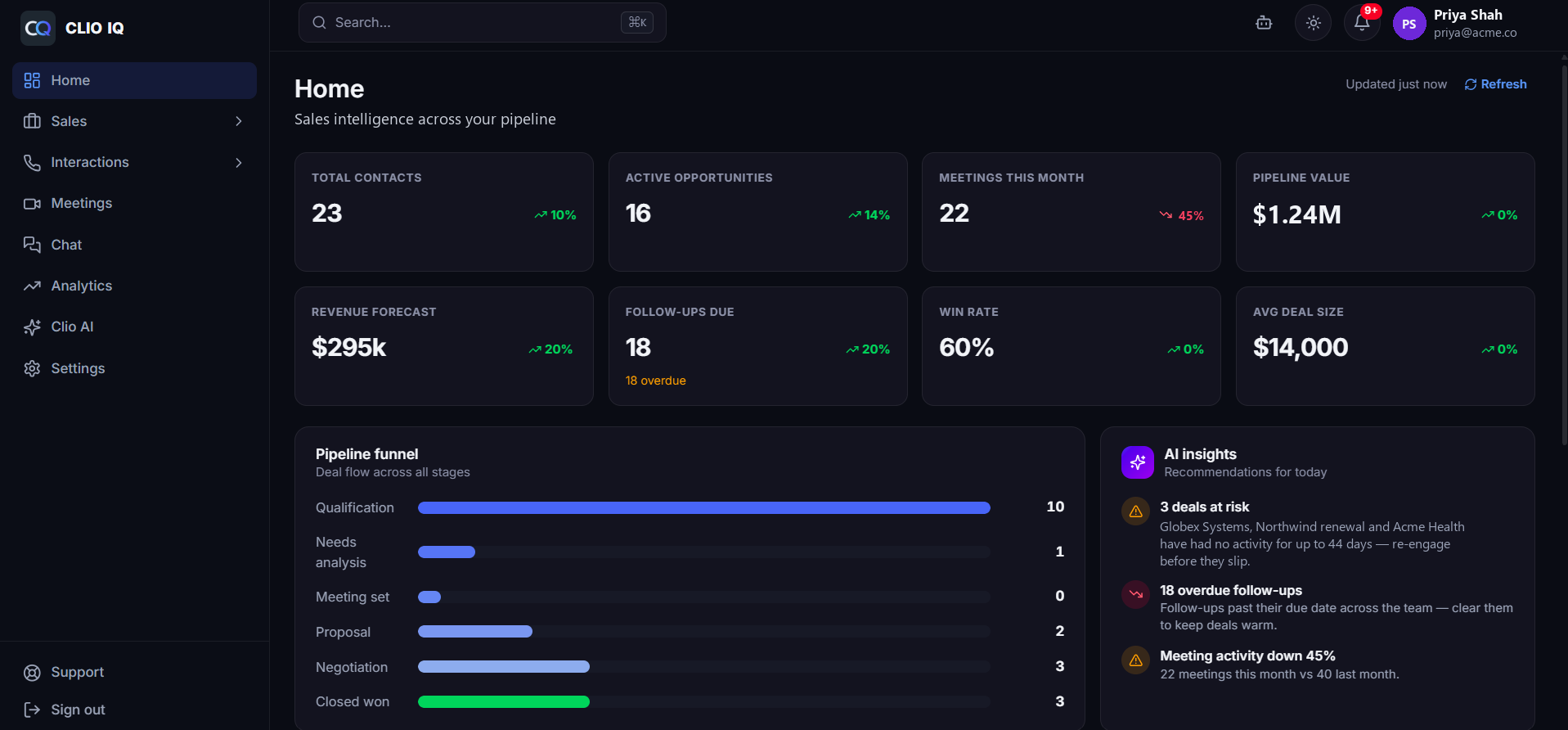Viewport: 1568px width, 730px height.
Task: Focus the Search input field
Action: tap(482, 22)
